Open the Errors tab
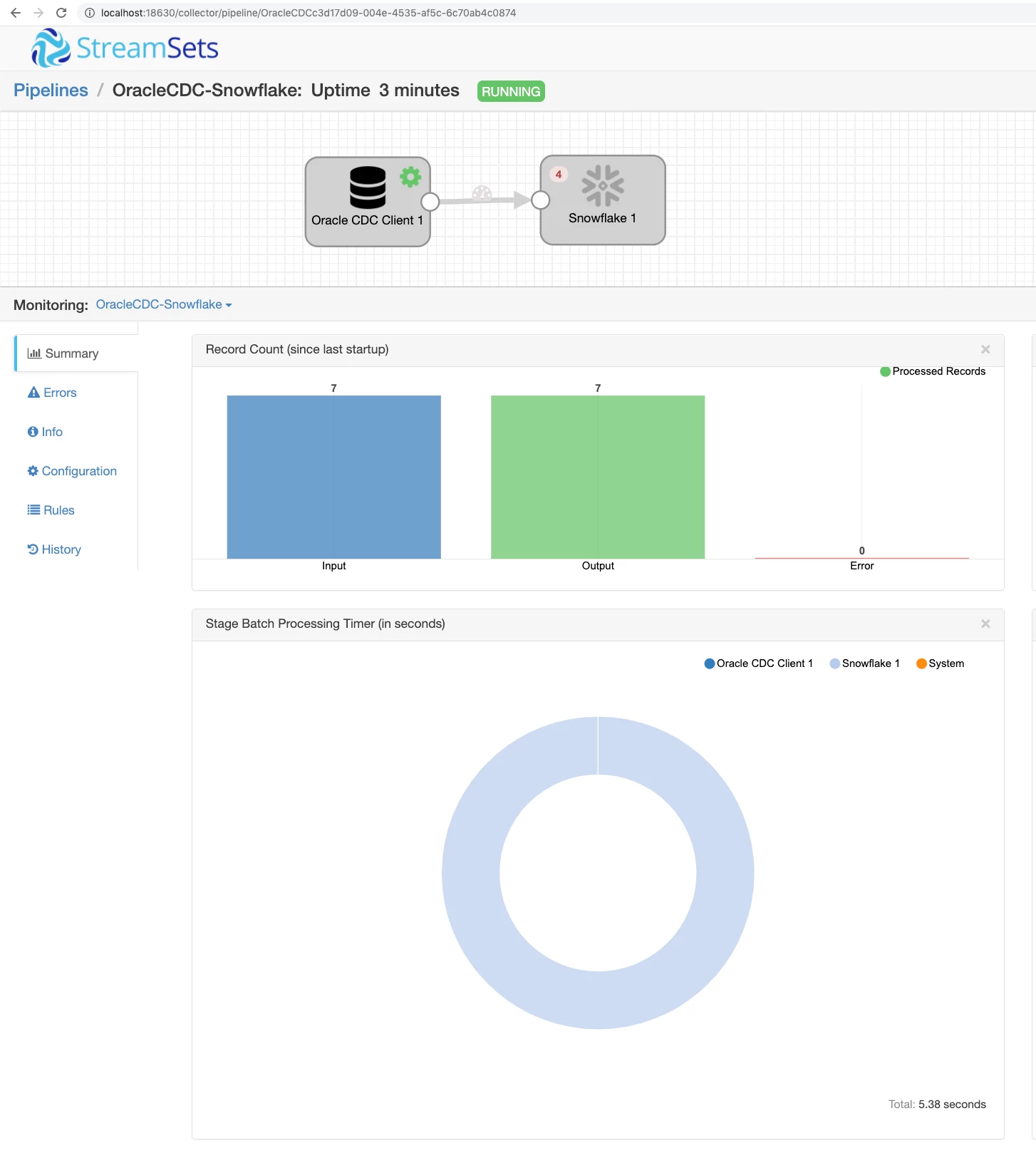Viewport: 1036px width, 1163px height. [52, 393]
